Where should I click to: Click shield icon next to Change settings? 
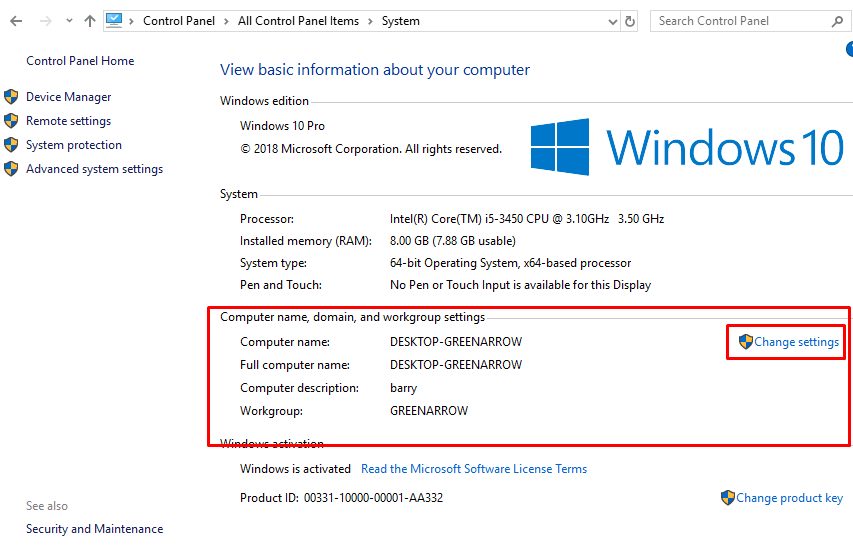coord(746,342)
